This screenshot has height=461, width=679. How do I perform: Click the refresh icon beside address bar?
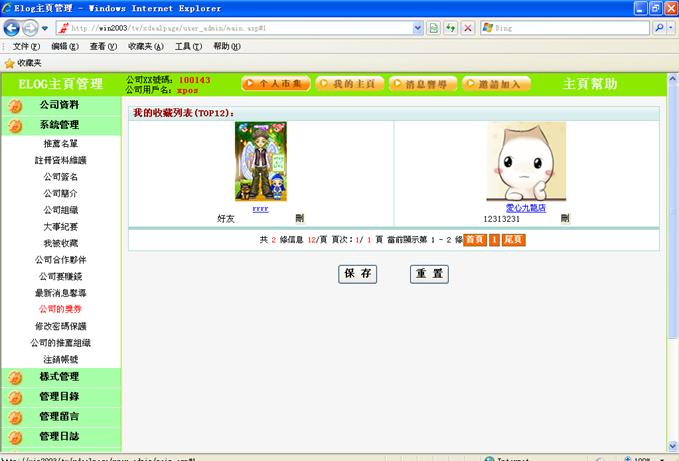click(451, 28)
